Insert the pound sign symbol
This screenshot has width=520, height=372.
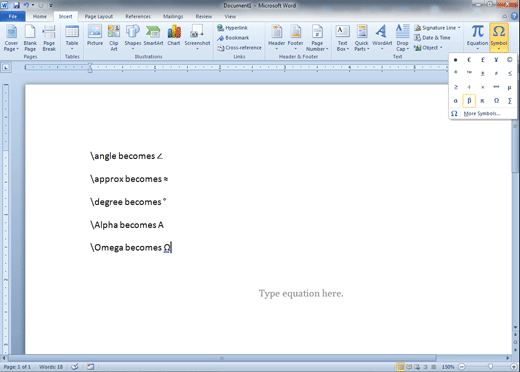pos(483,60)
